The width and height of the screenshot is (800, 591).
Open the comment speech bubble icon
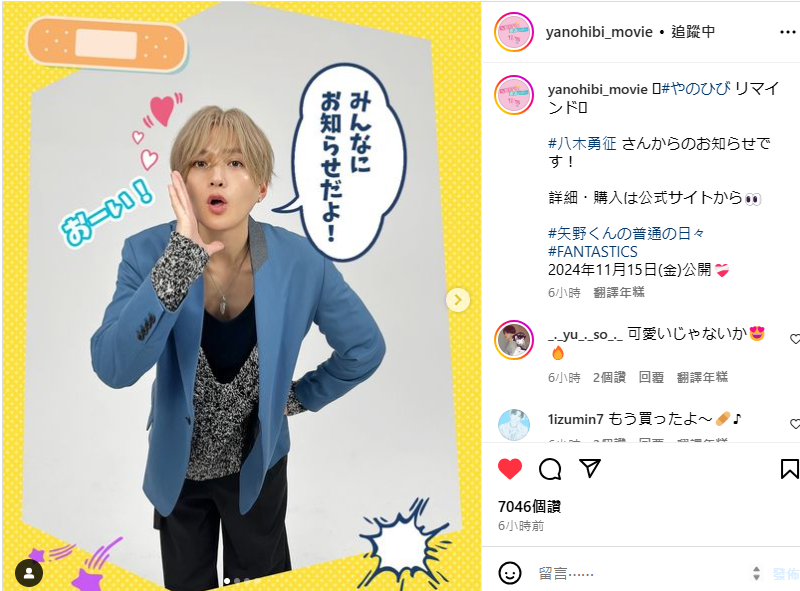point(550,469)
